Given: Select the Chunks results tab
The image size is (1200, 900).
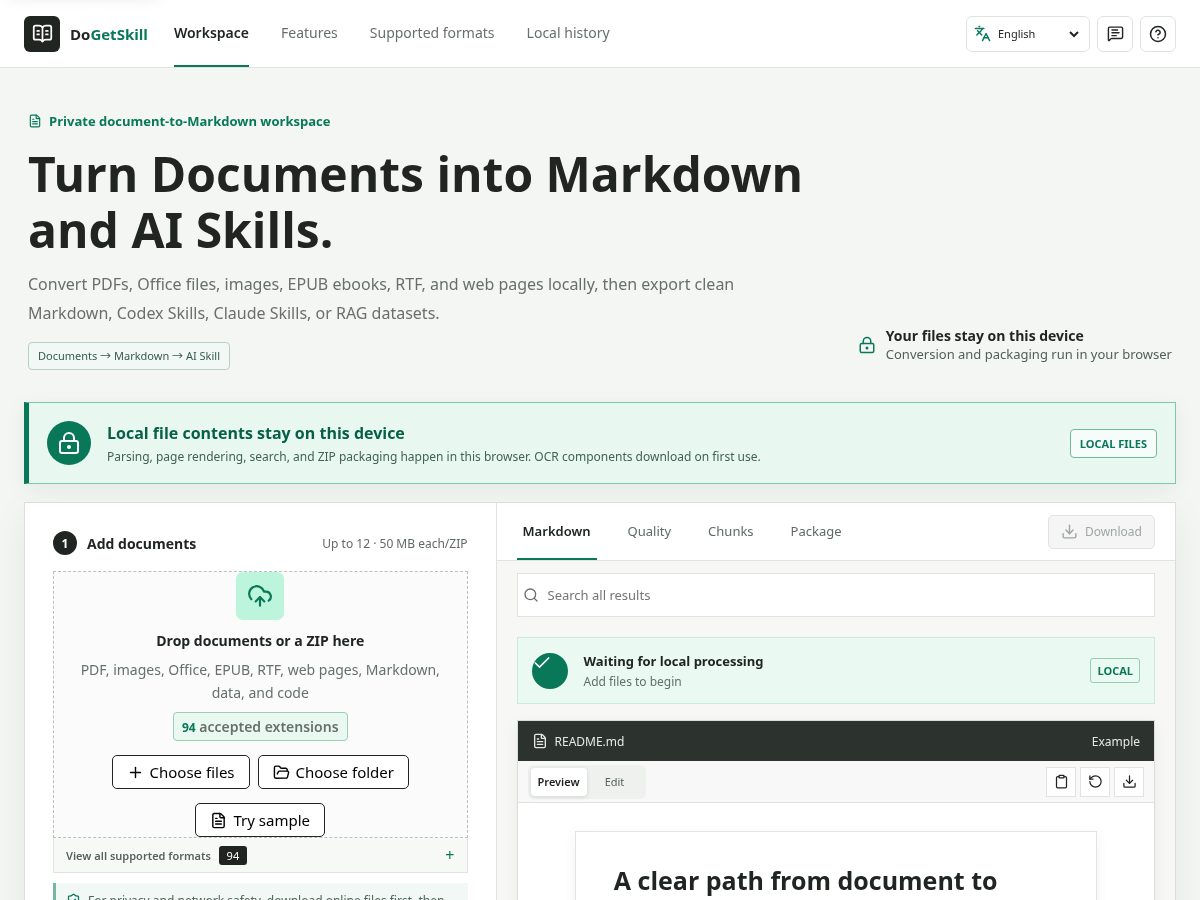Looking at the screenshot, I should 730,531.
